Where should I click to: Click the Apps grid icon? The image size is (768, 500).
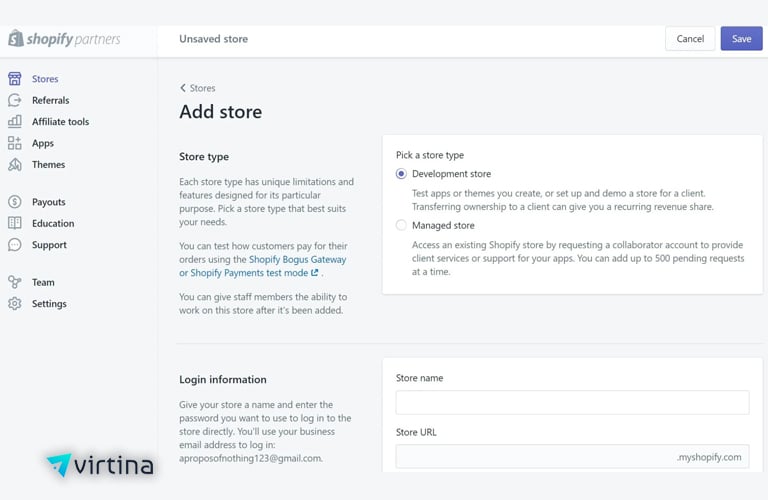tap(15, 143)
